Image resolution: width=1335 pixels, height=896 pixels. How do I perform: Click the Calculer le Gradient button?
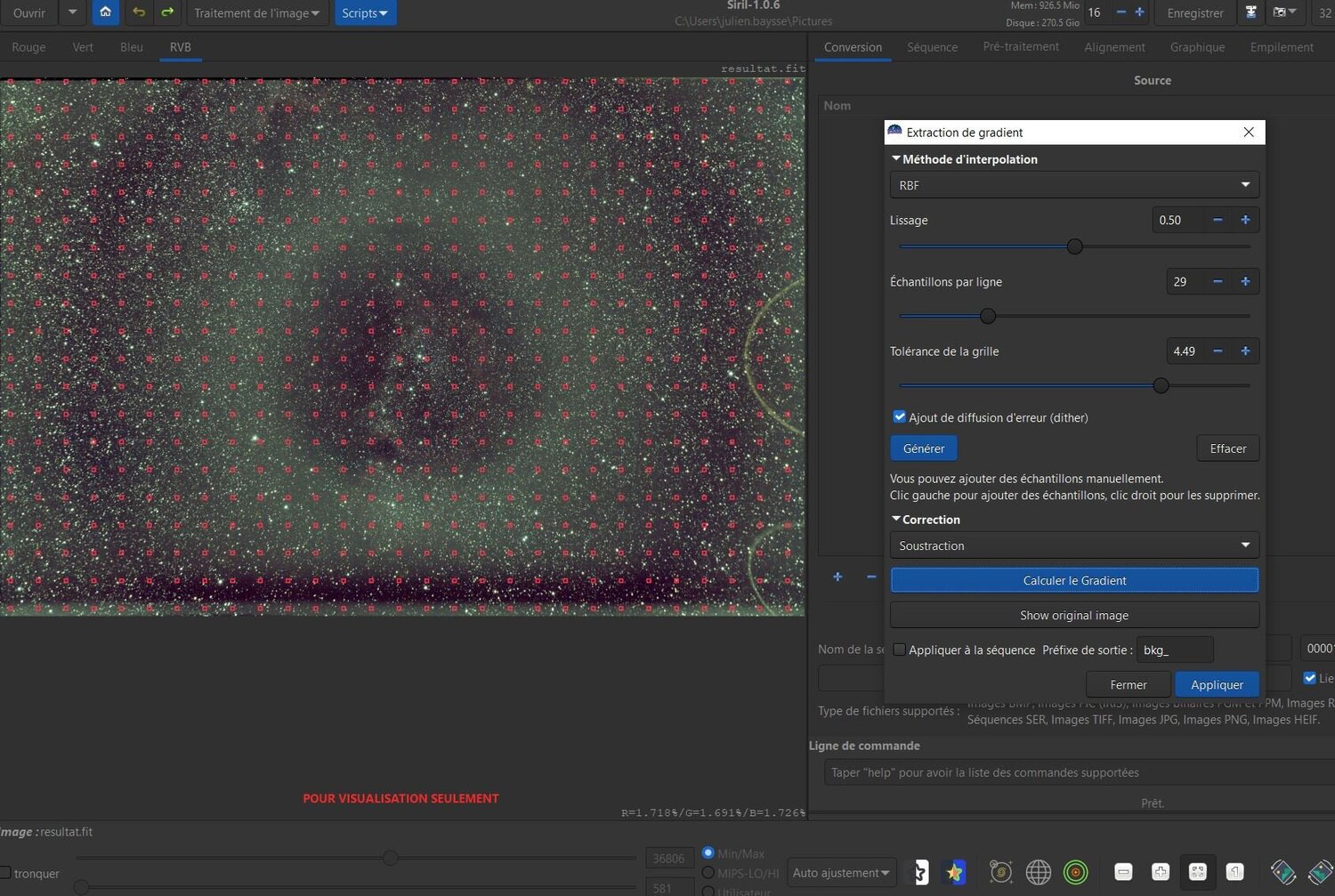point(1074,580)
